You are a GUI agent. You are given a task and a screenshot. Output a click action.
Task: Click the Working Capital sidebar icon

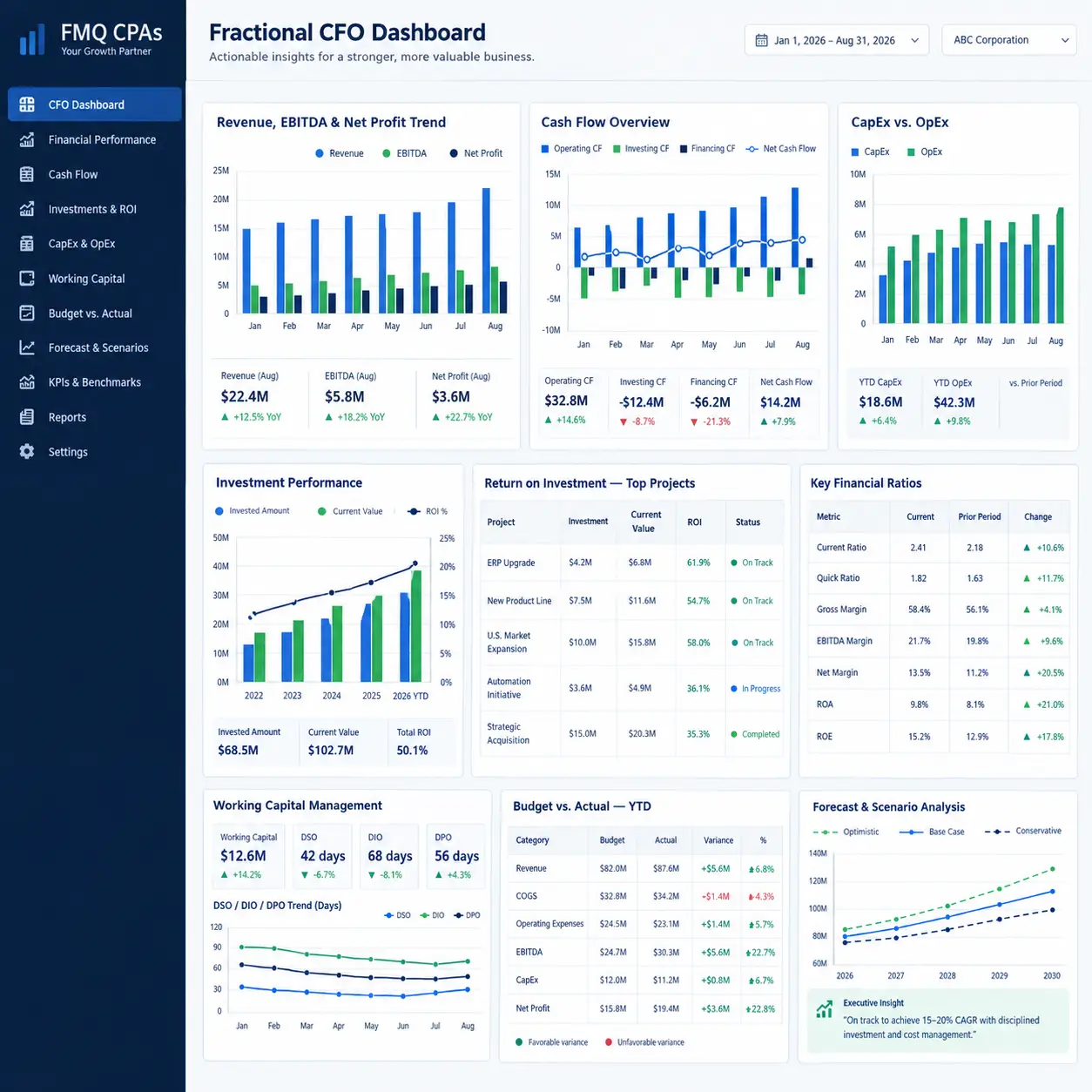[x=27, y=279]
